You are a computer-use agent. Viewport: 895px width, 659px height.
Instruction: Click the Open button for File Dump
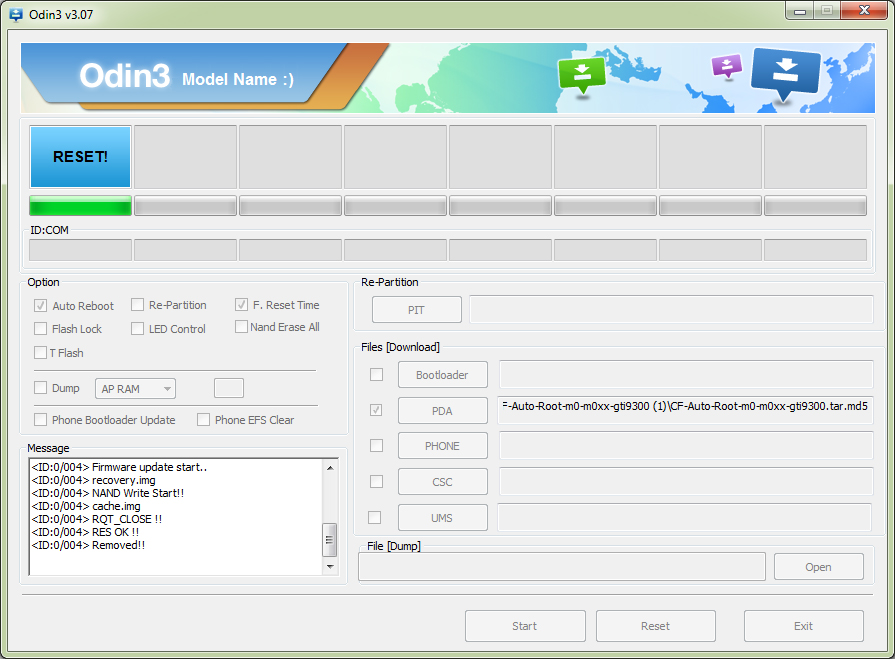(x=819, y=567)
